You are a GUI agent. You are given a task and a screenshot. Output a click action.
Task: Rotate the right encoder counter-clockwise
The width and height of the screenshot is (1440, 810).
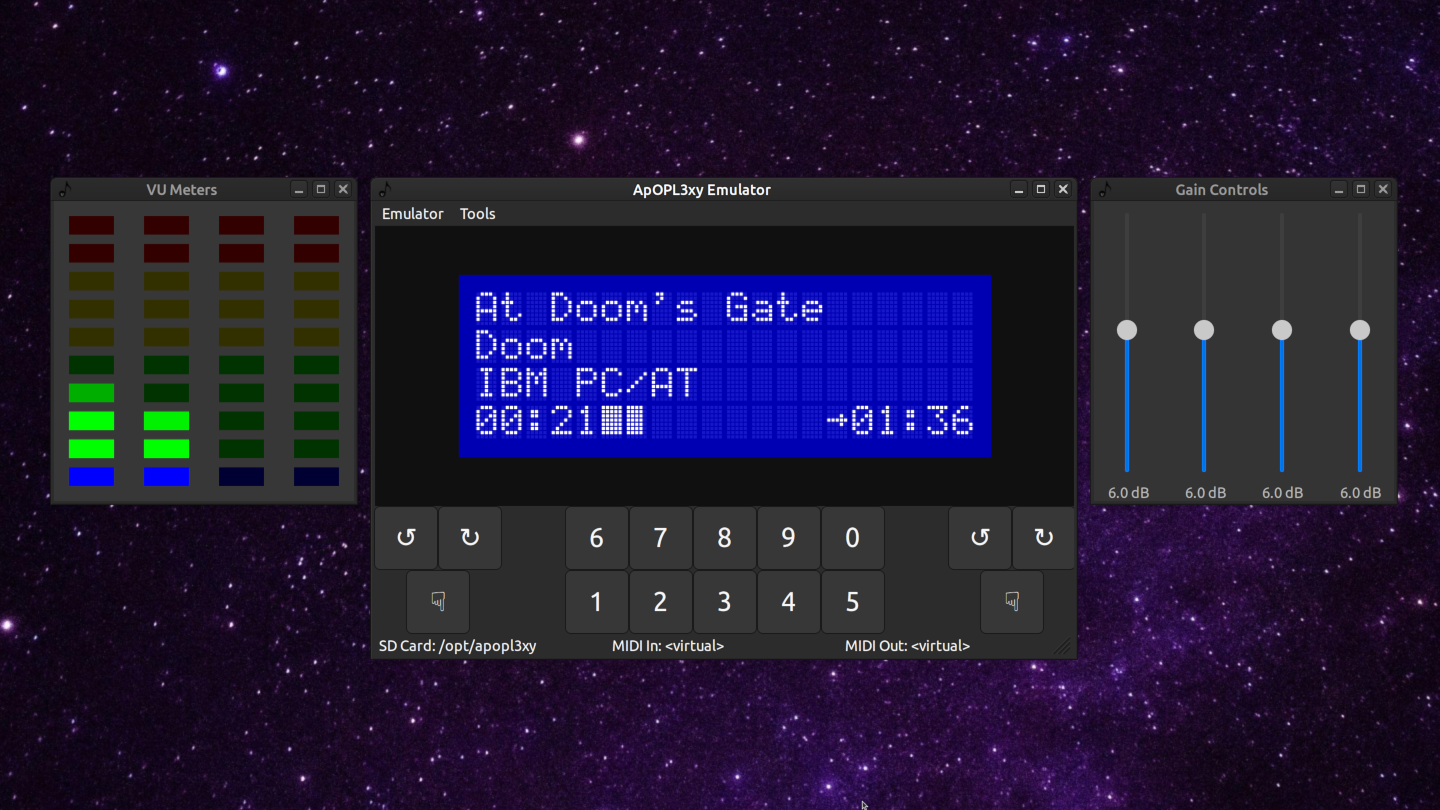tap(980, 538)
